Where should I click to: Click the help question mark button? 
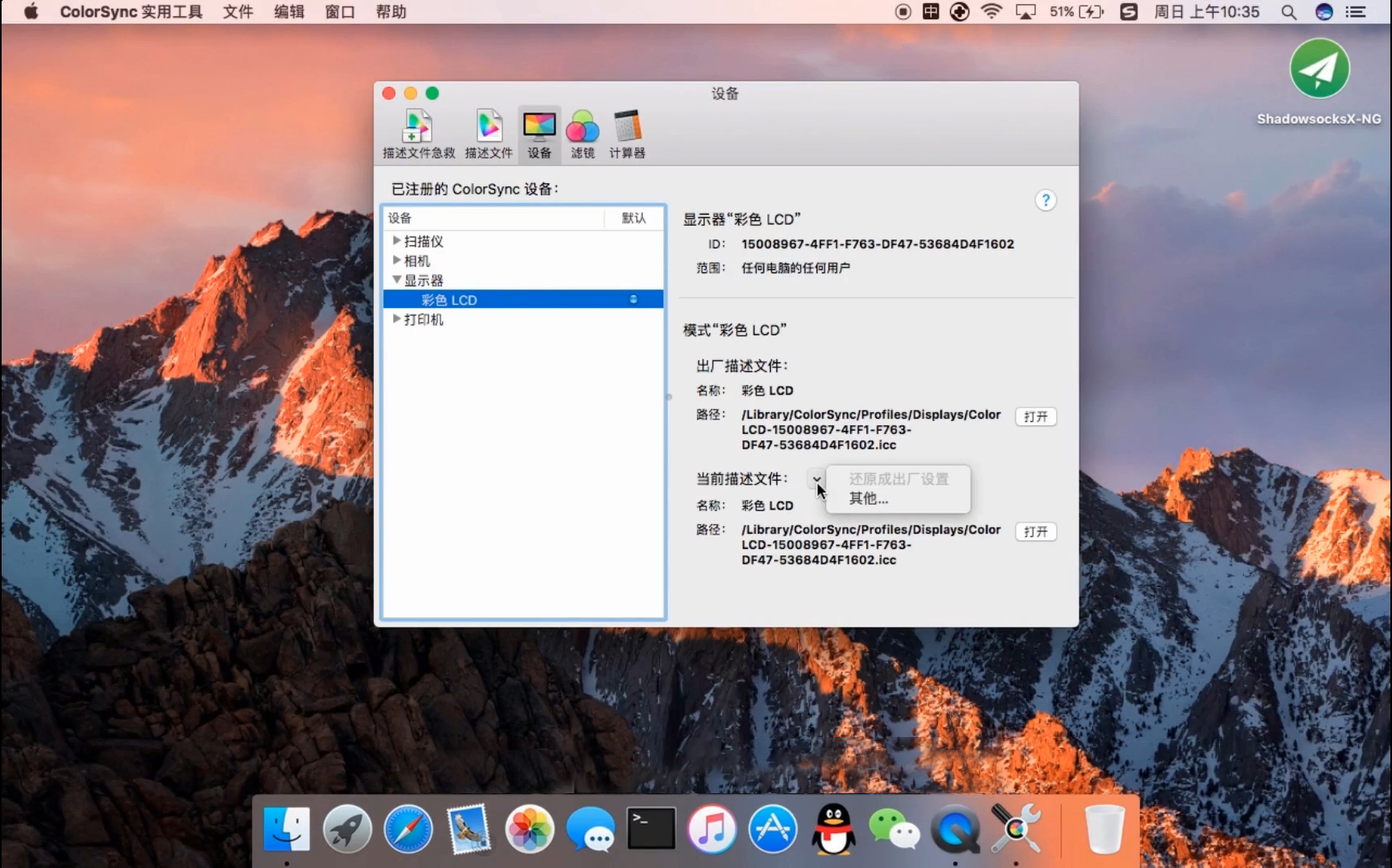[1045, 200]
